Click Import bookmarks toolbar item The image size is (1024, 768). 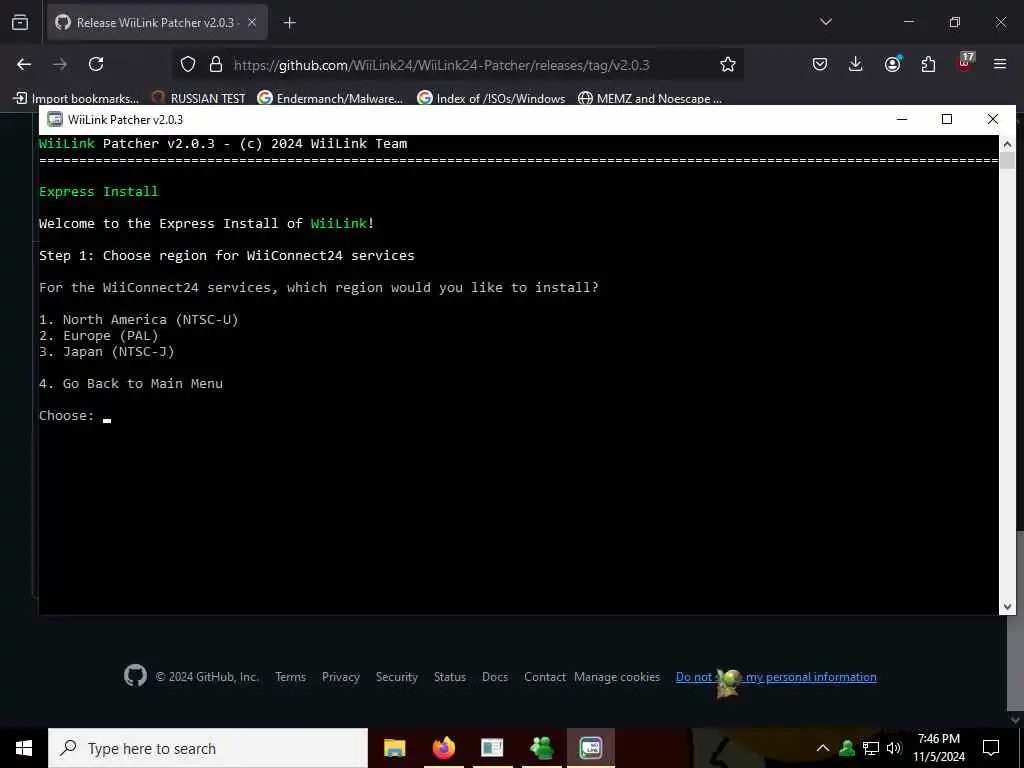tap(76, 99)
